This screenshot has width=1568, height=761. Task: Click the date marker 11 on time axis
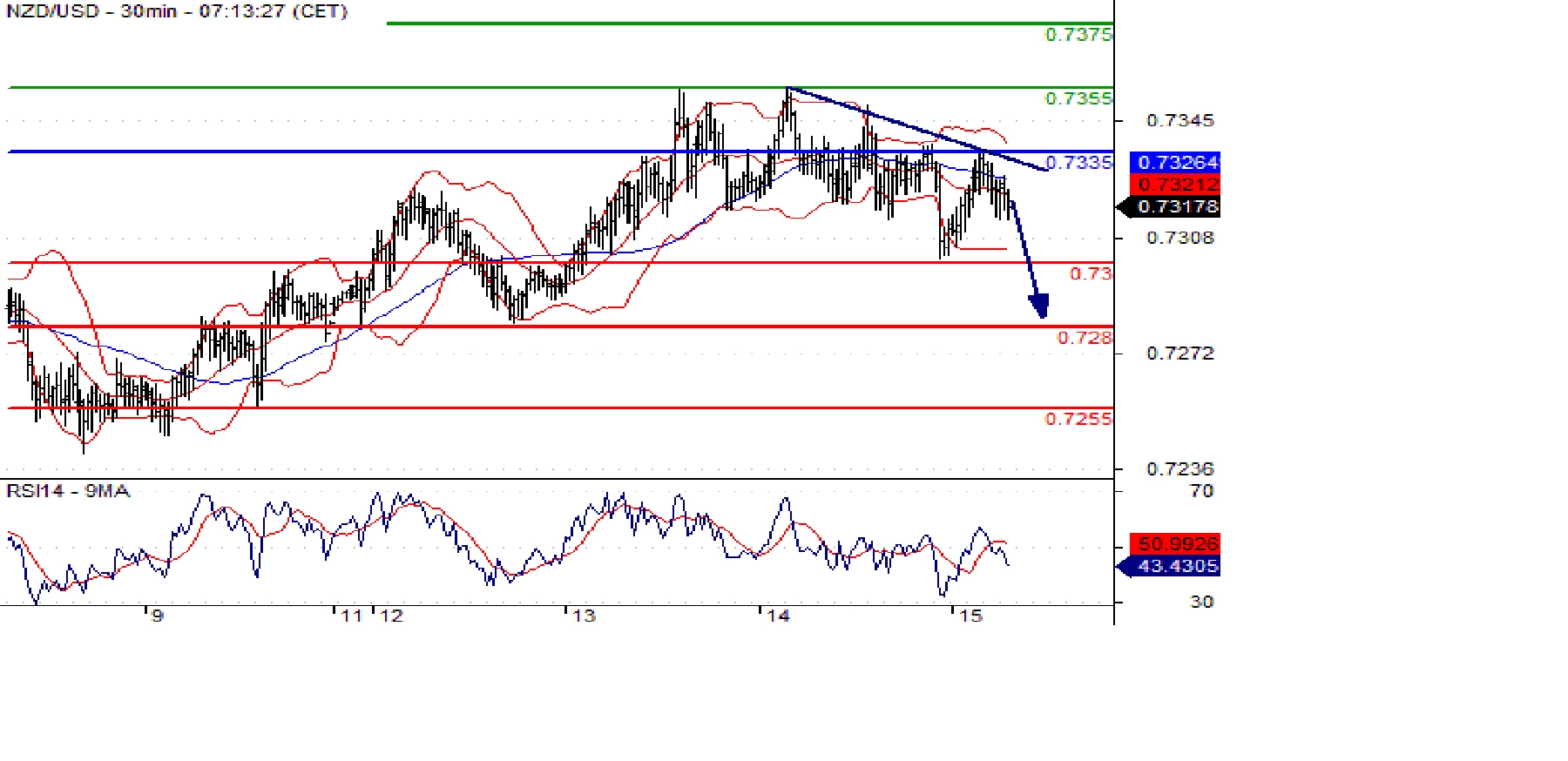[351, 616]
